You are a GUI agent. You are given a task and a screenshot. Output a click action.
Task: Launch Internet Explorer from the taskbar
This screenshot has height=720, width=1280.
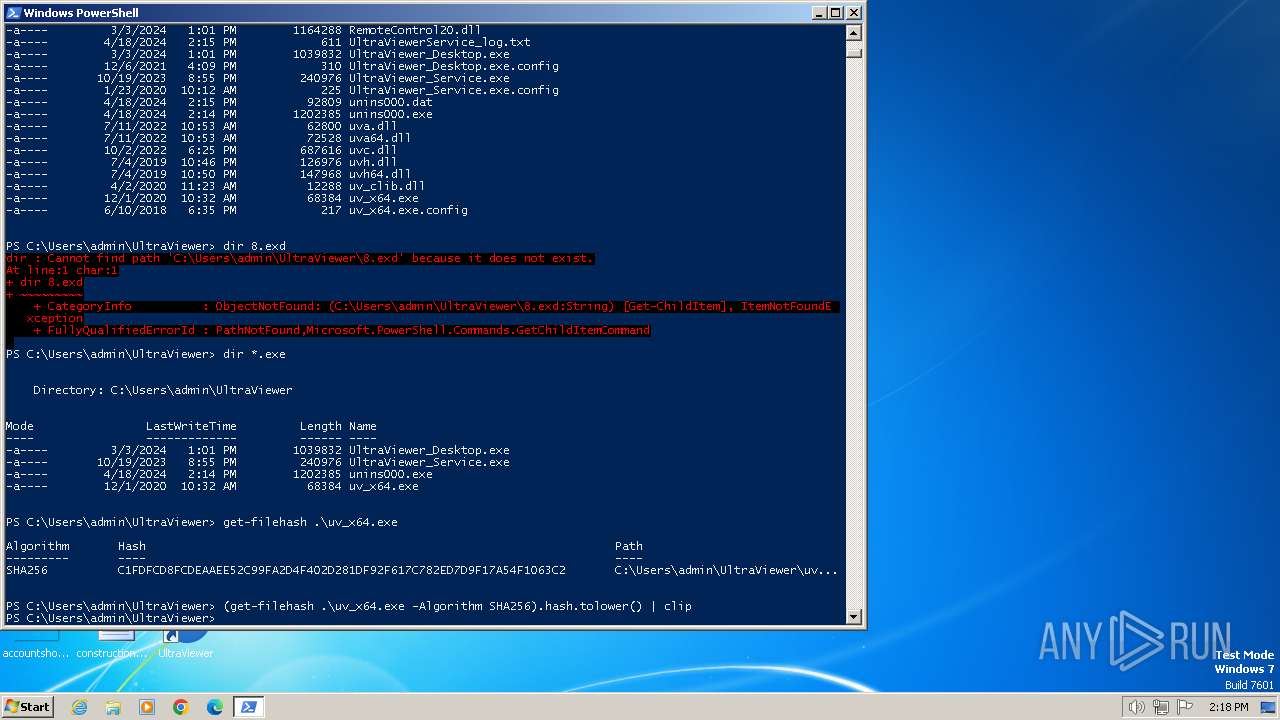pyautogui.click(x=79, y=707)
